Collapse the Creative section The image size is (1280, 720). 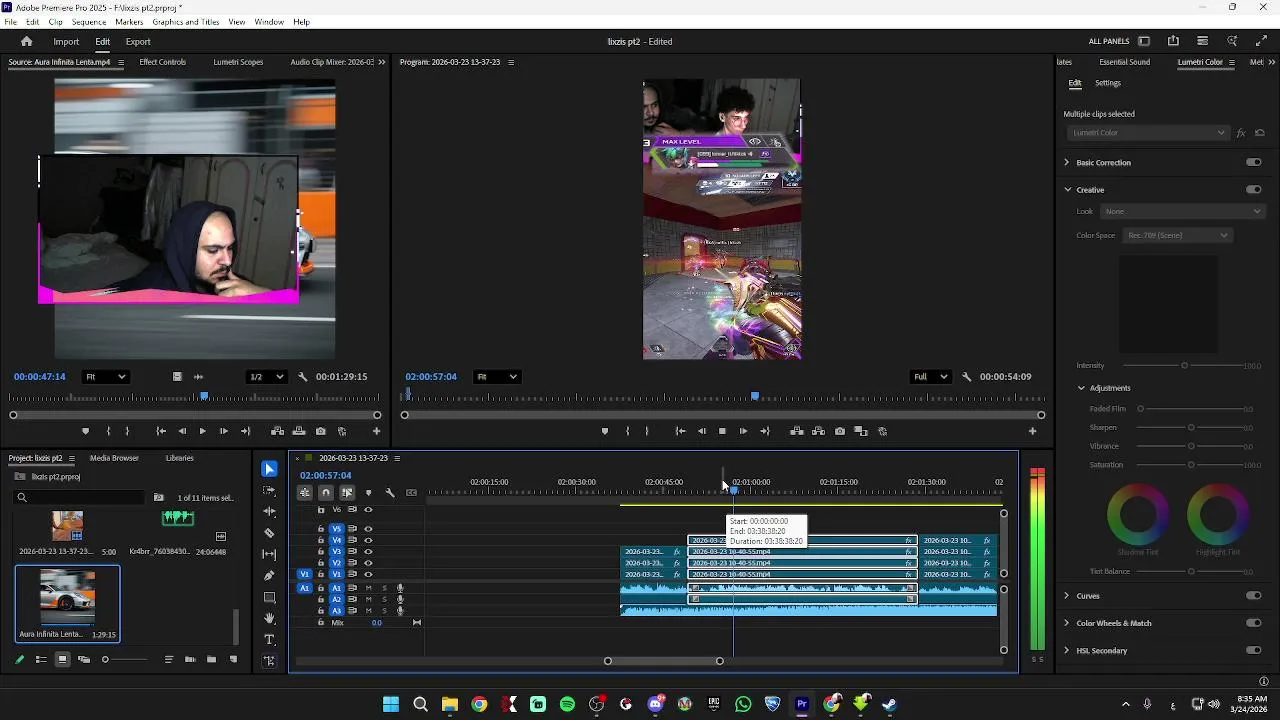point(1067,189)
